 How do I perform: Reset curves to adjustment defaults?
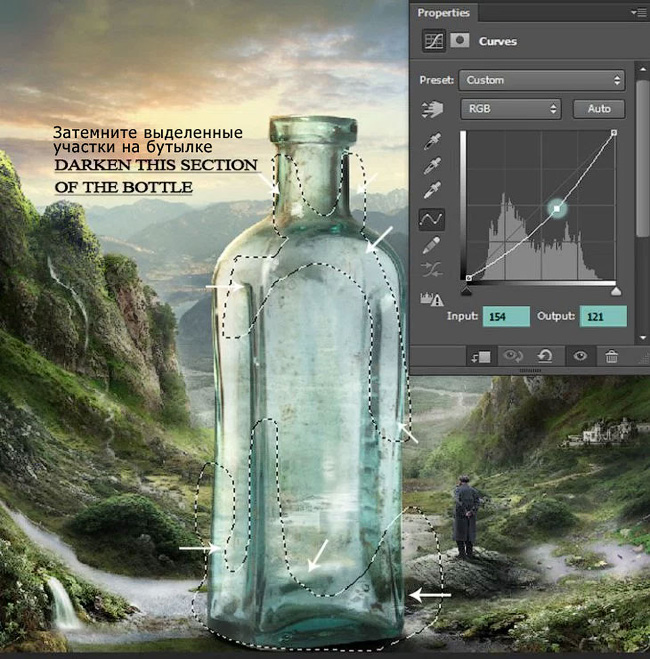(545, 356)
